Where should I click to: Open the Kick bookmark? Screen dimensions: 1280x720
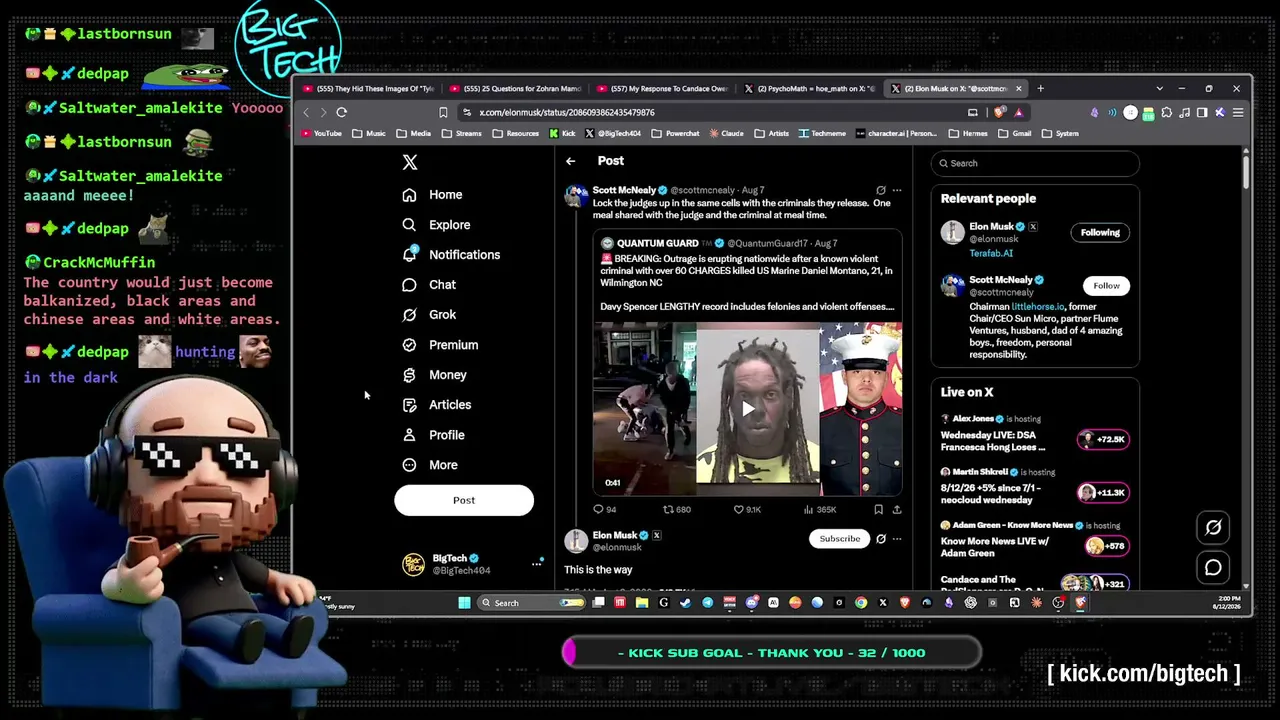(562, 133)
